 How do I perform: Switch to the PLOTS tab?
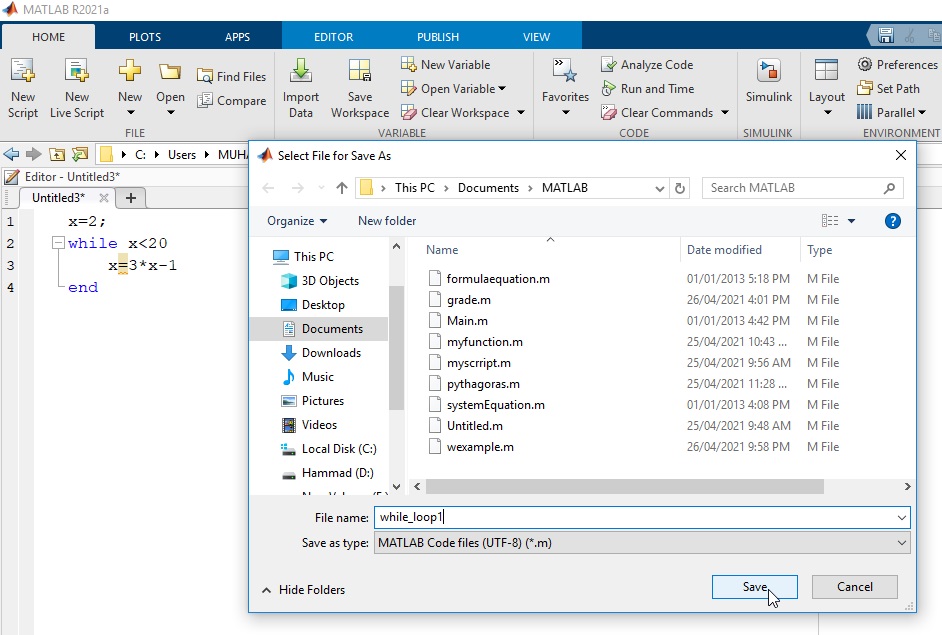(145, 37)
